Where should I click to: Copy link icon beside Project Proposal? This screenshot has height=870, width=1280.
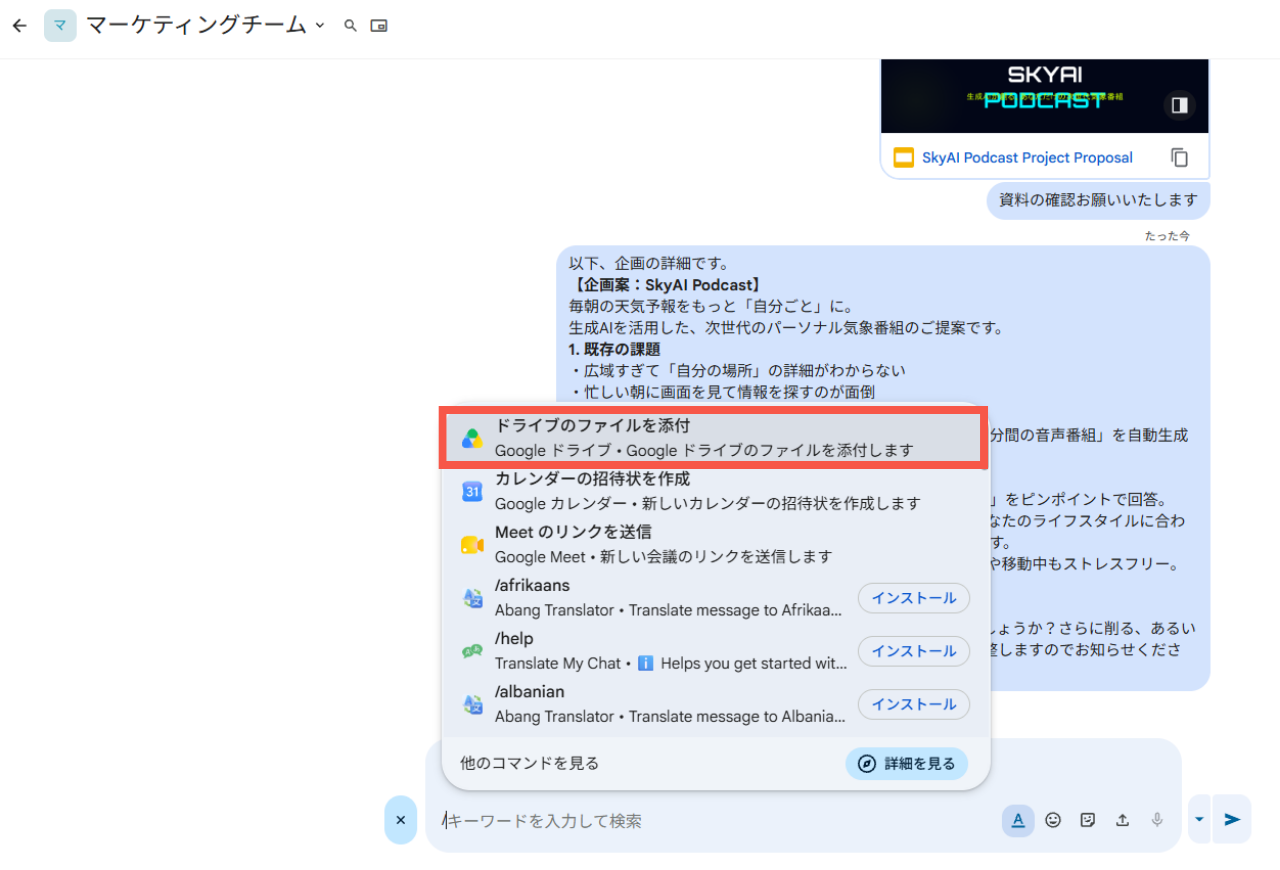(x=1180, y=158)
